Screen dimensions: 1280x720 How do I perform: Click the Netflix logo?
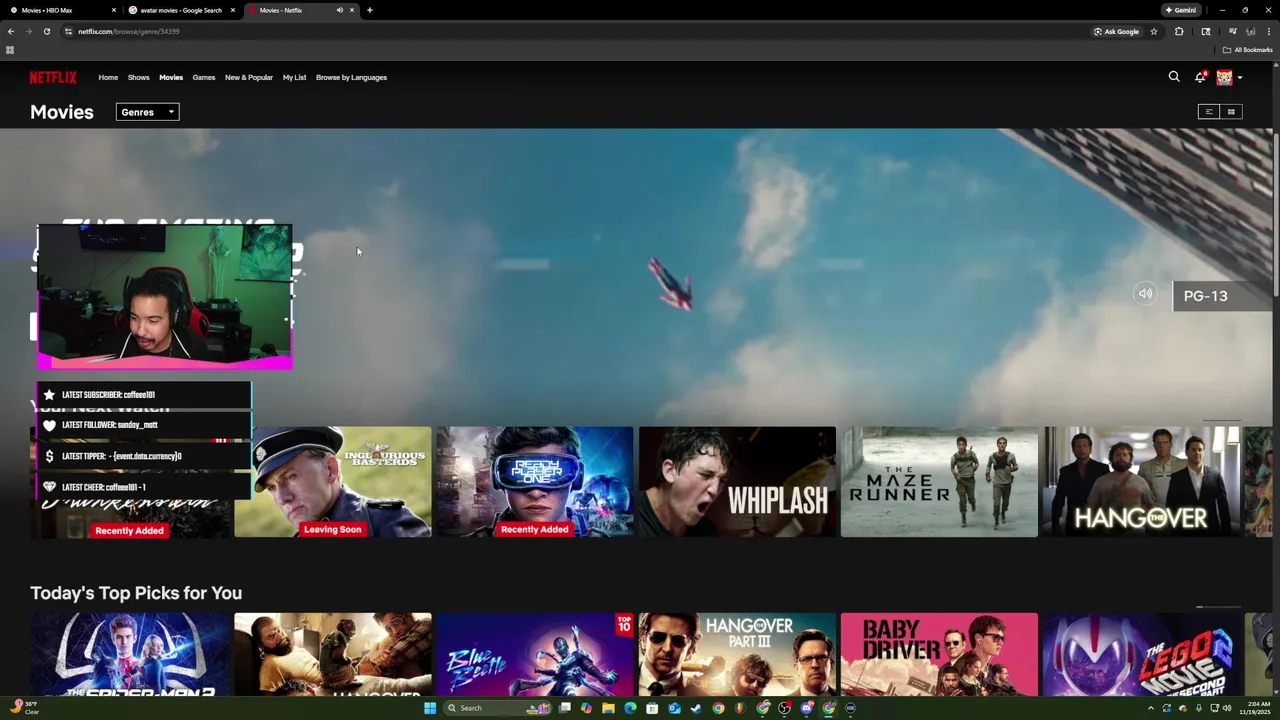click(52, 77)
